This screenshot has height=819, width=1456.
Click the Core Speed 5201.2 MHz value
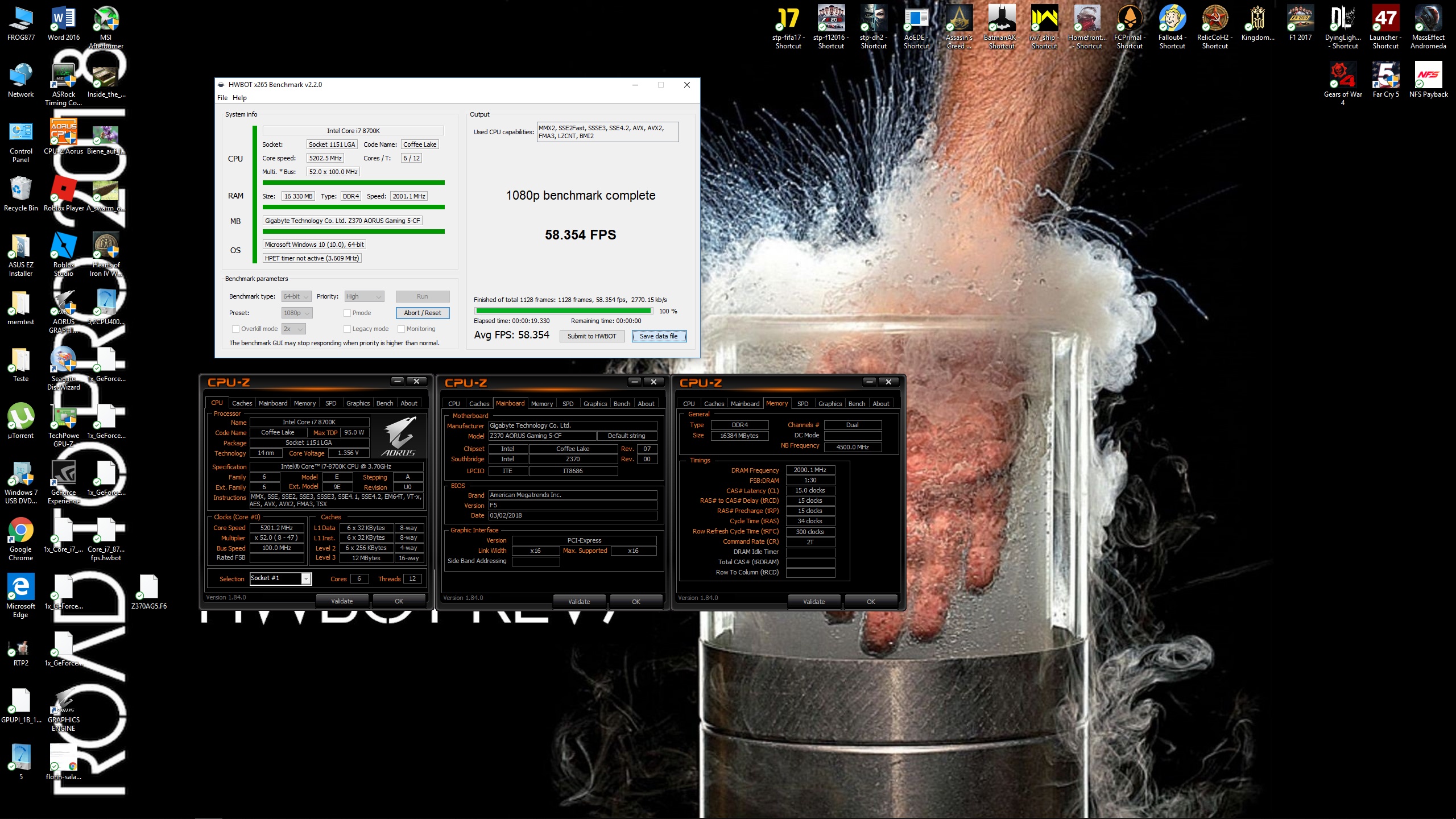(276, 528)
